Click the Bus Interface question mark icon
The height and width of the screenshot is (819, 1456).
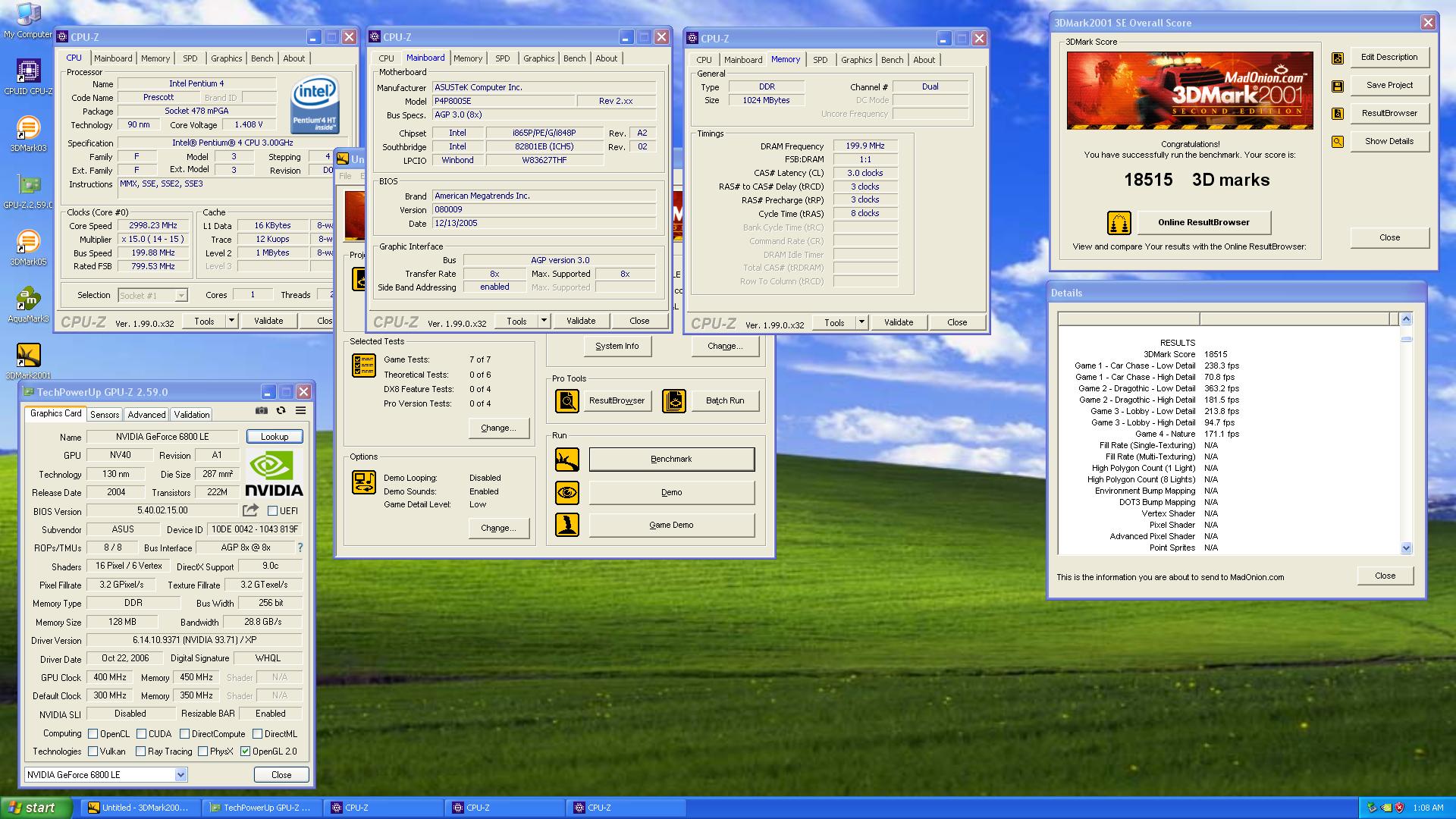(300, 547)
